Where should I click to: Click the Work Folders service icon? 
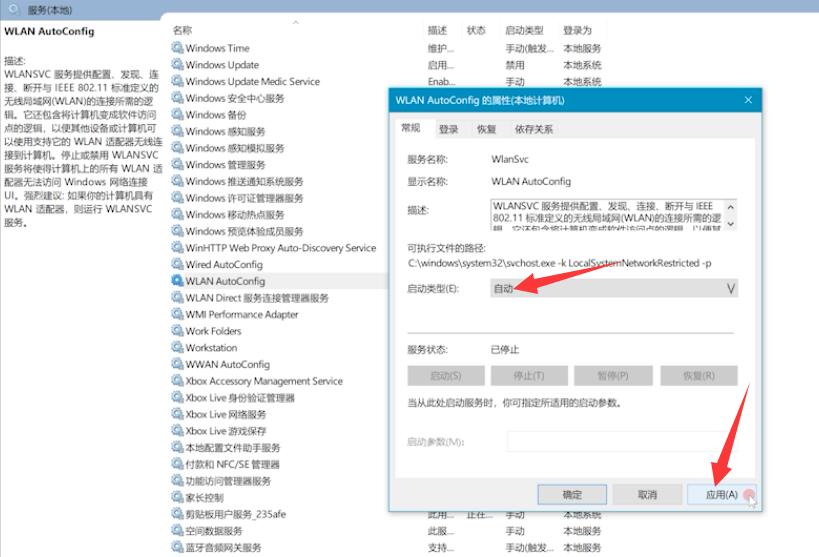178,331
